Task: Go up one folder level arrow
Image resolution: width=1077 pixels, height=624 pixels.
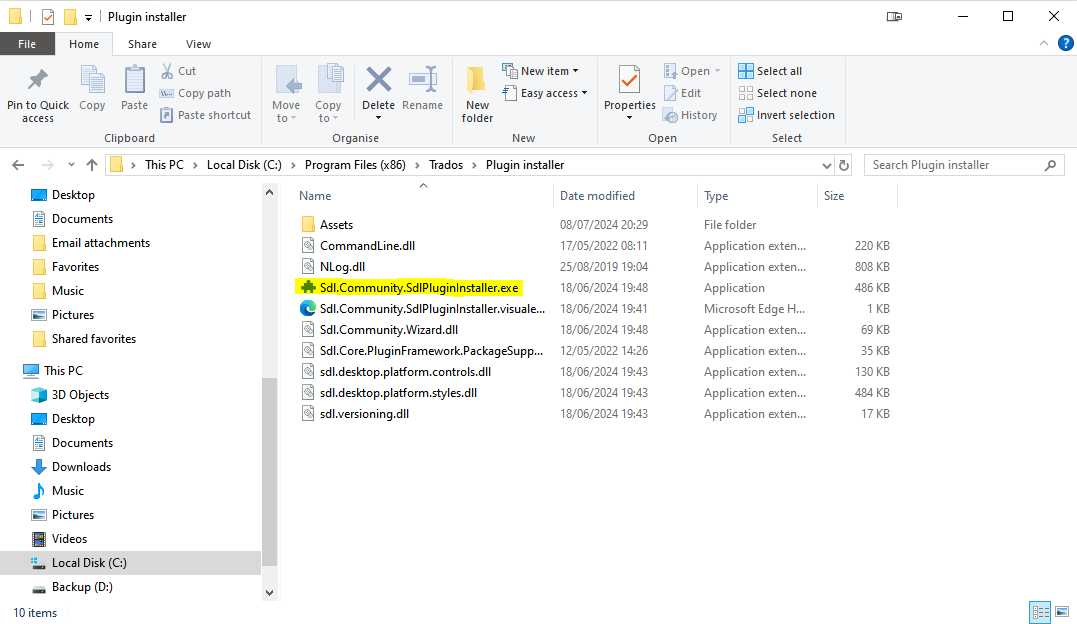Action: [x=92, y=165]
